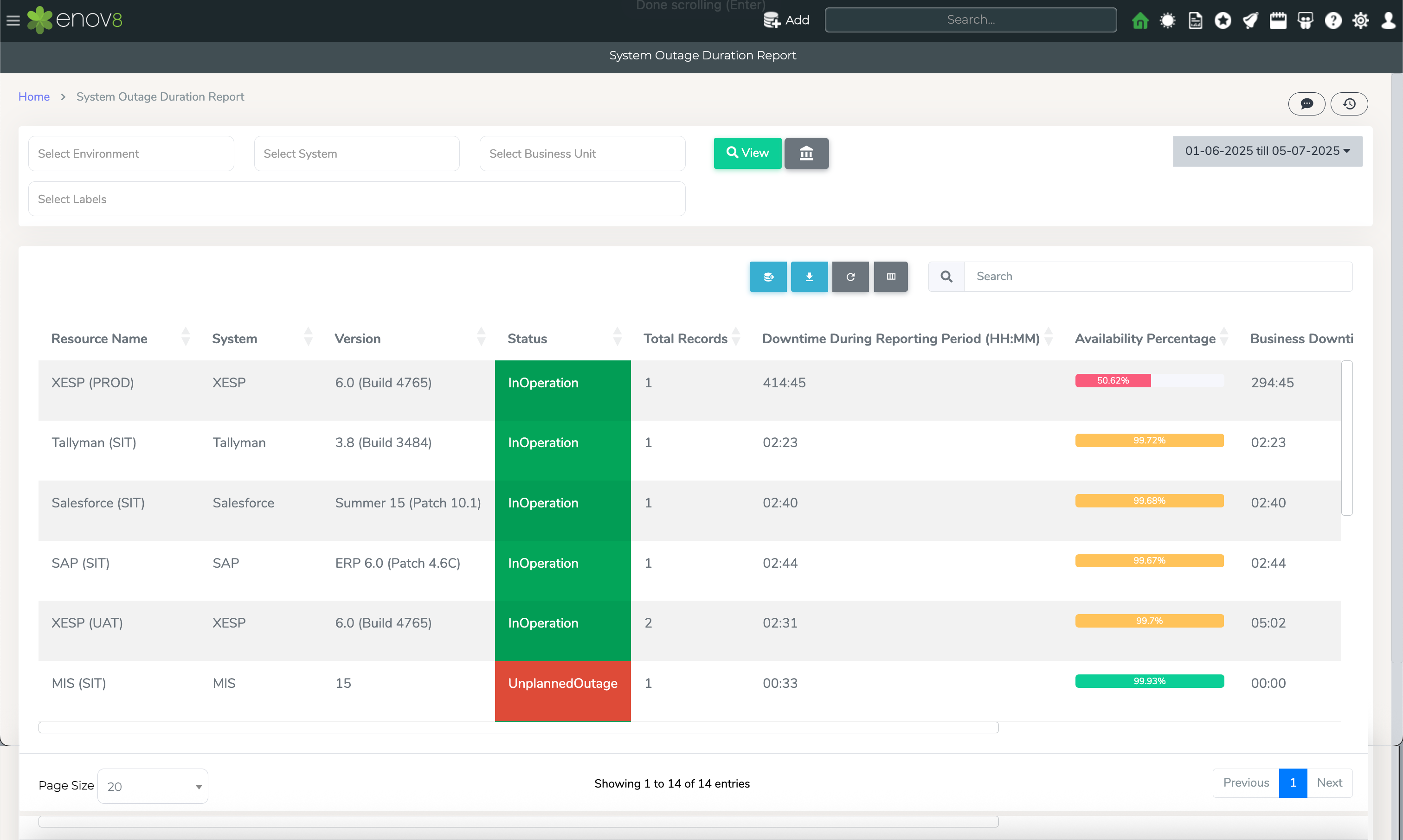This screenshot has width=1403, height=840.
Task: Open the presentation board icon
Action: pyautogui.click(x=1306, y=20)
